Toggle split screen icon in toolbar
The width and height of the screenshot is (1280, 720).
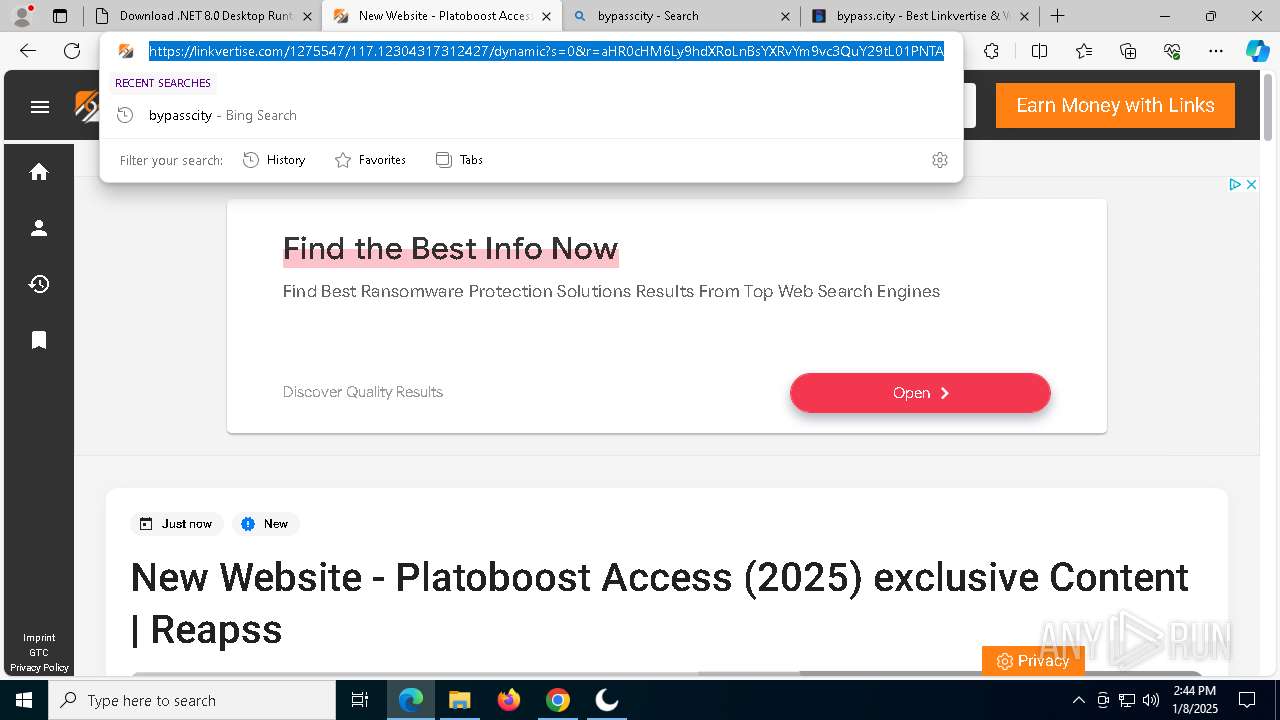coord(1039,51)
